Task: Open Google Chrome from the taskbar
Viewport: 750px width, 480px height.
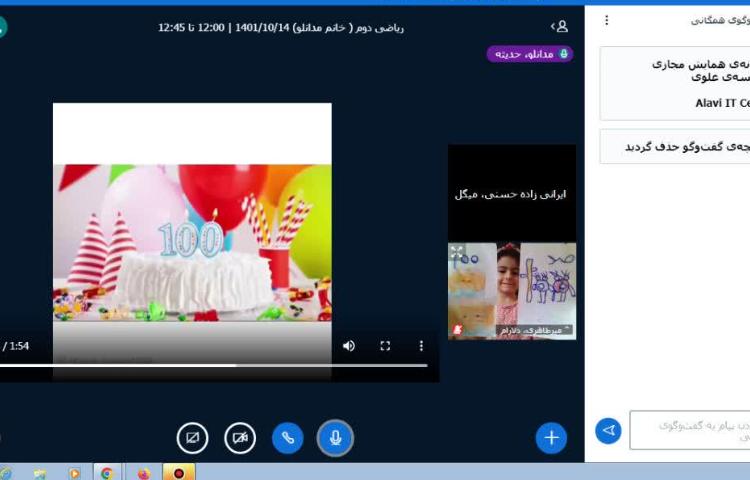Action: [x=107, y=472]
